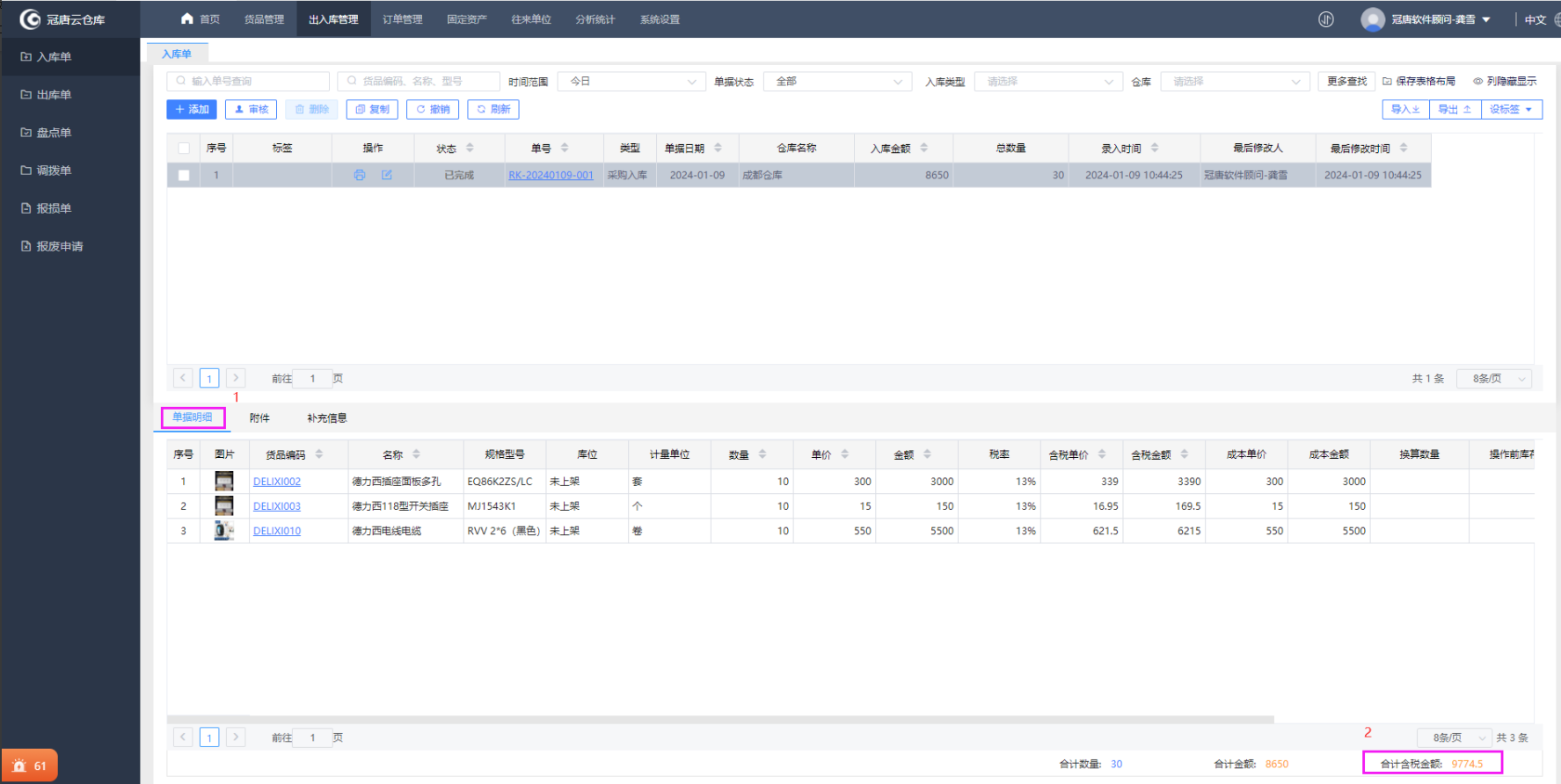Expand the 设标签 dropdown button
Viewport: 1561px width, 784px height.
pos(1512,109)
